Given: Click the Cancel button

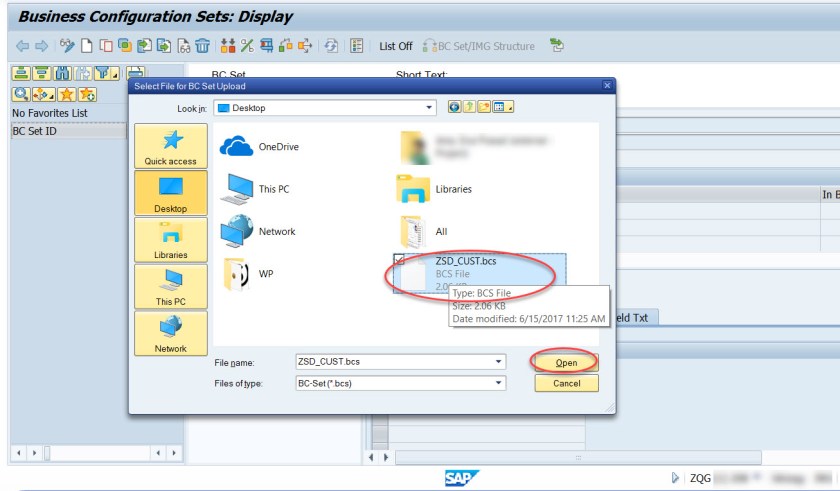Looking at the screenshot, I should pyautogui.click(x=566, y=383).
